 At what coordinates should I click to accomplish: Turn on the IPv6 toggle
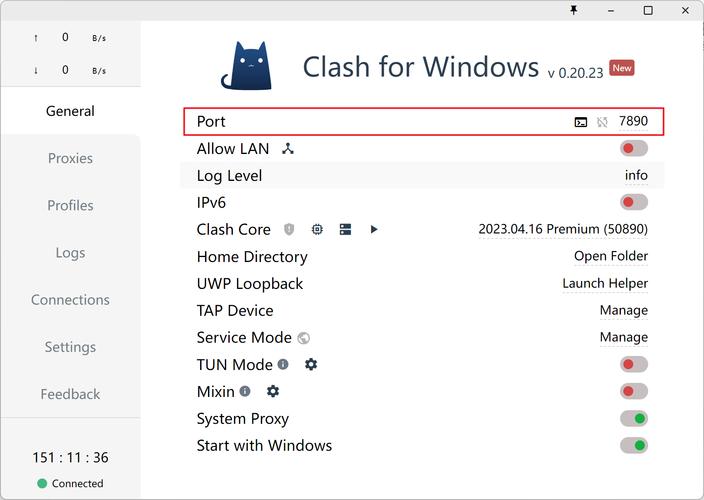point(633,203)
